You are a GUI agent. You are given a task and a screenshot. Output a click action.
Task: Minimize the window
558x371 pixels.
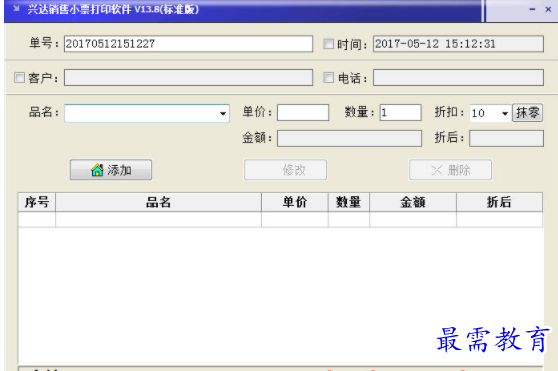tap(532, 9)
